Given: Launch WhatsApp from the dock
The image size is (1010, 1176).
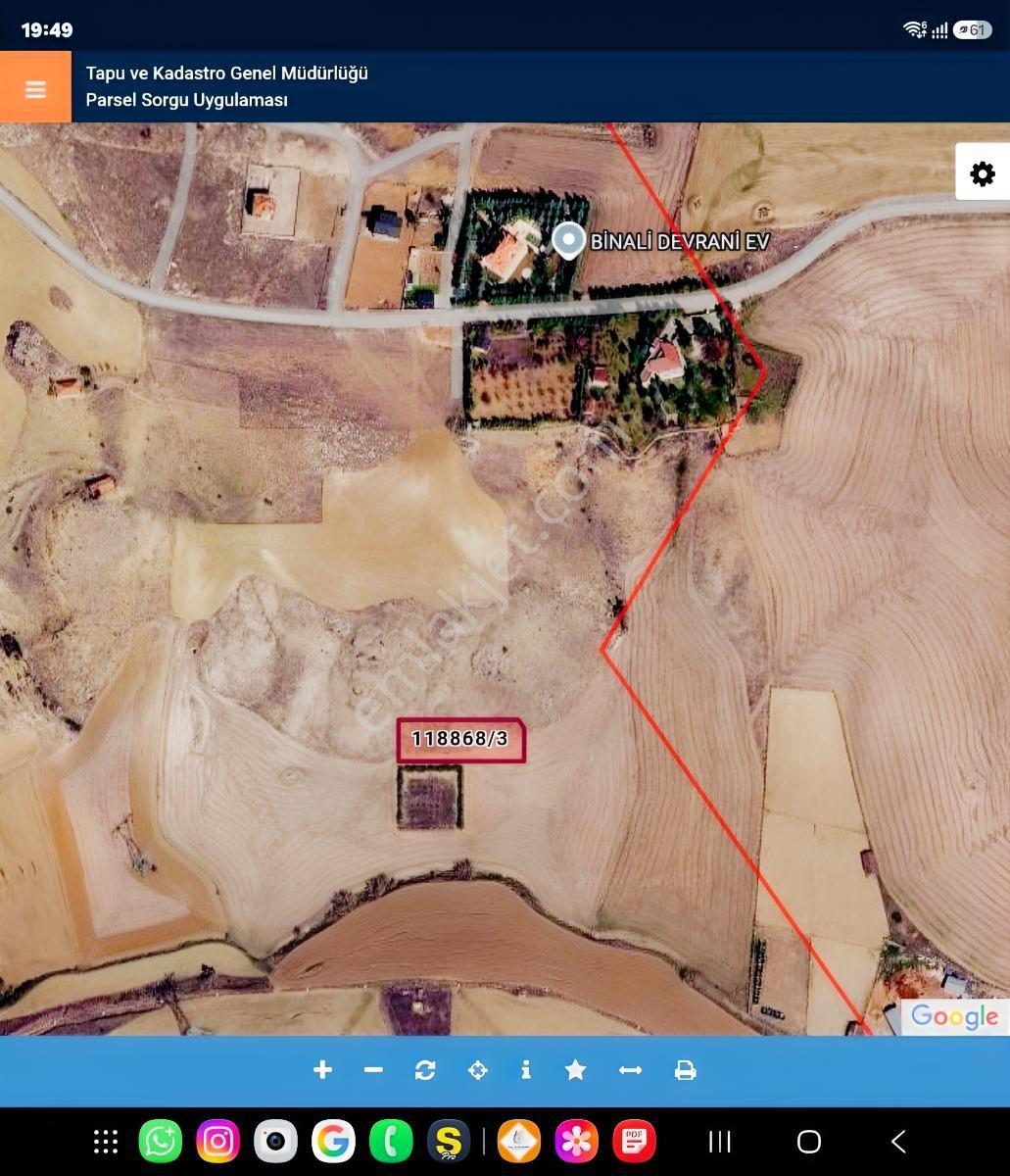Looking at the screenshot, I should [x=161, y=1142].
